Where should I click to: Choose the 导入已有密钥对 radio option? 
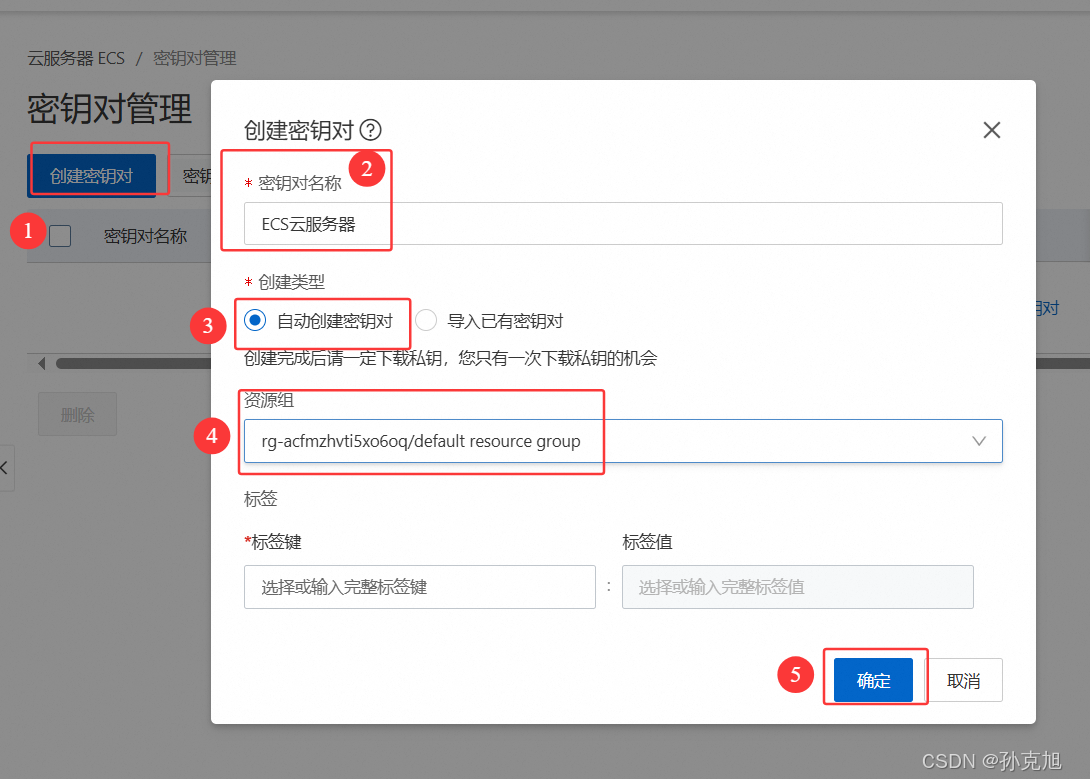coord(425,320)
